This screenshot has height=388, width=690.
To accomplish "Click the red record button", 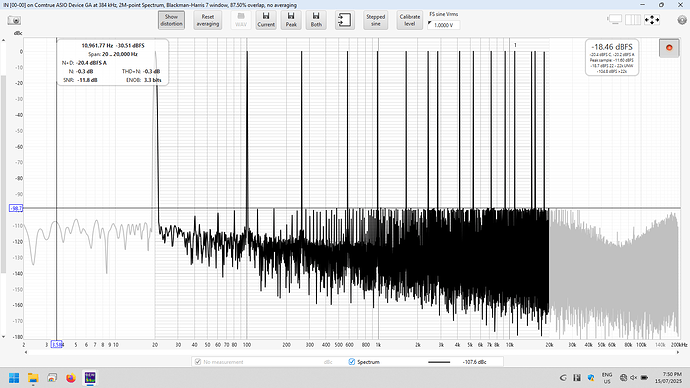I will 669,48.
